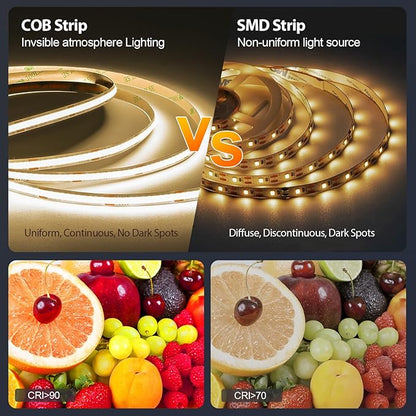Image resolution: width=416 pixels, height=416 pixels.
Task: Open the CRI>90 vivid fruit image
Action: click(x=106, y=334)
